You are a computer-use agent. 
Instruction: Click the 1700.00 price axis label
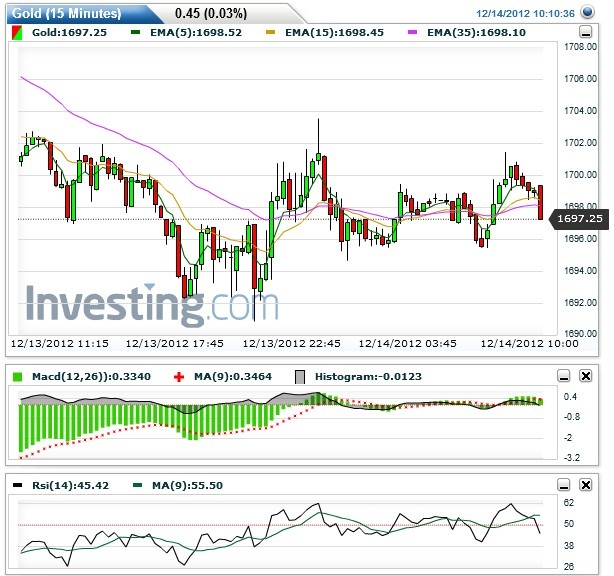580,175
